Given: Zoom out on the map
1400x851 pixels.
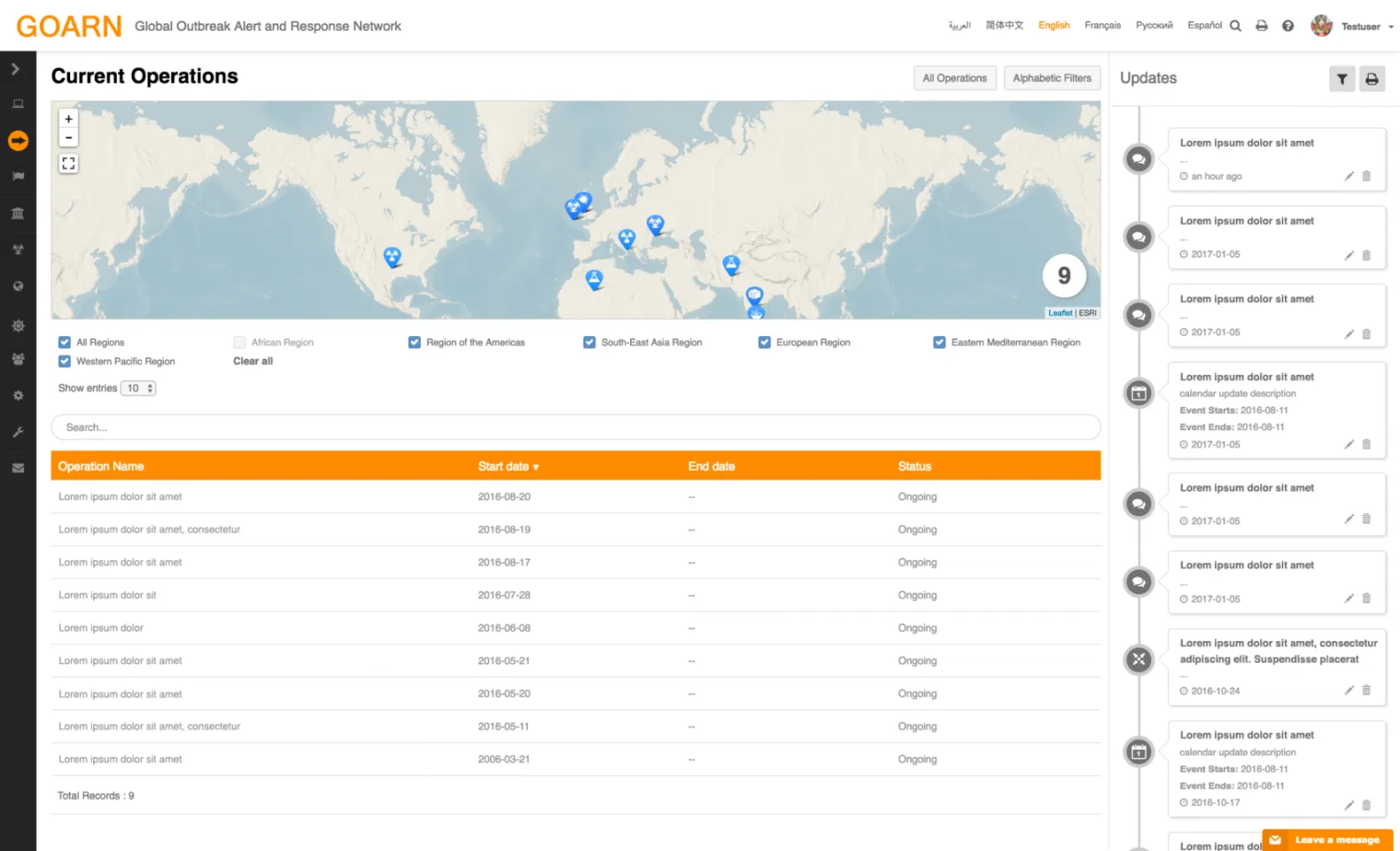Looking at the screenshot, I should pos(69,138).
